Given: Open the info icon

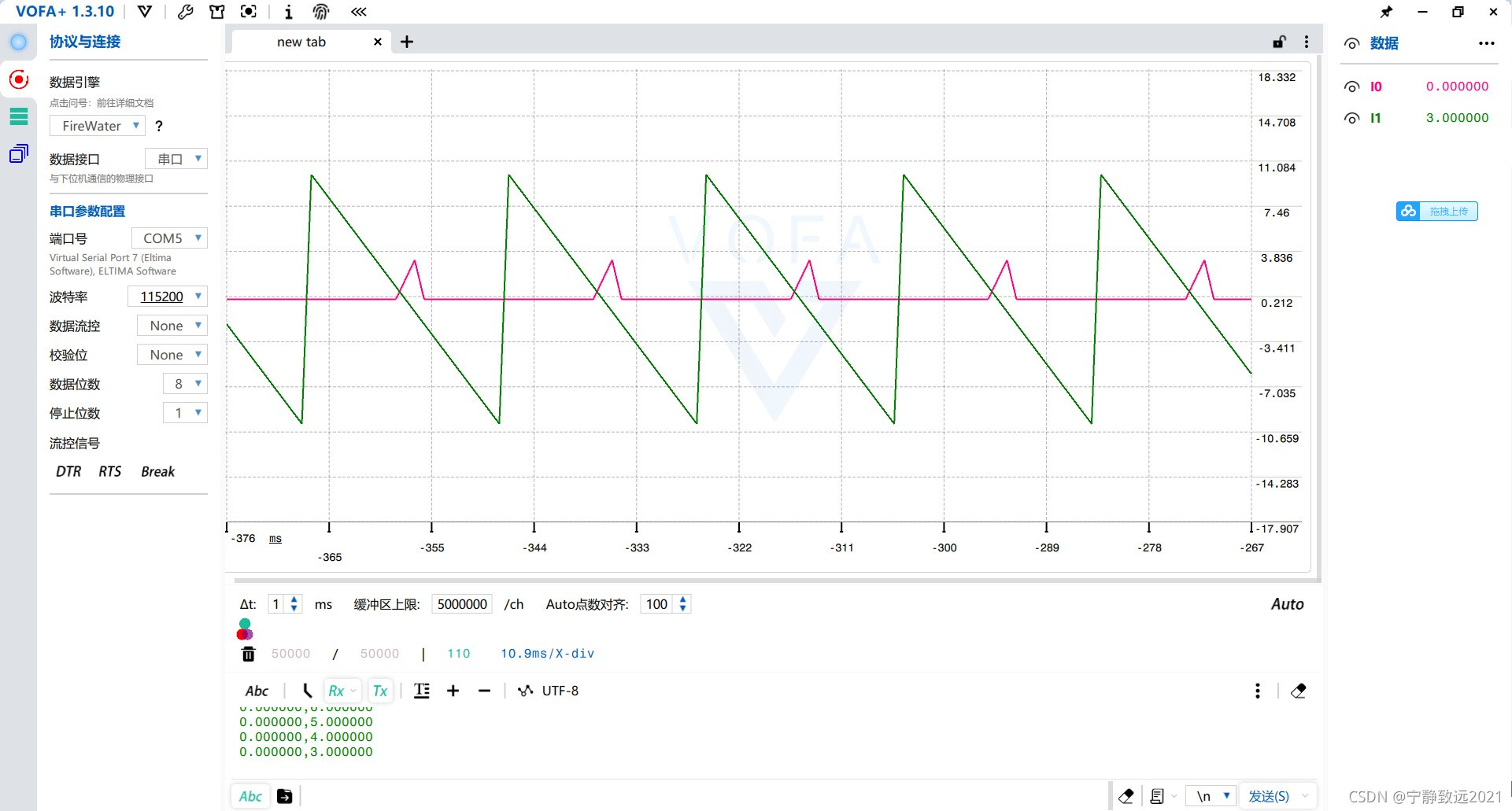Looking at the screenshot, I should click(289, 12).
